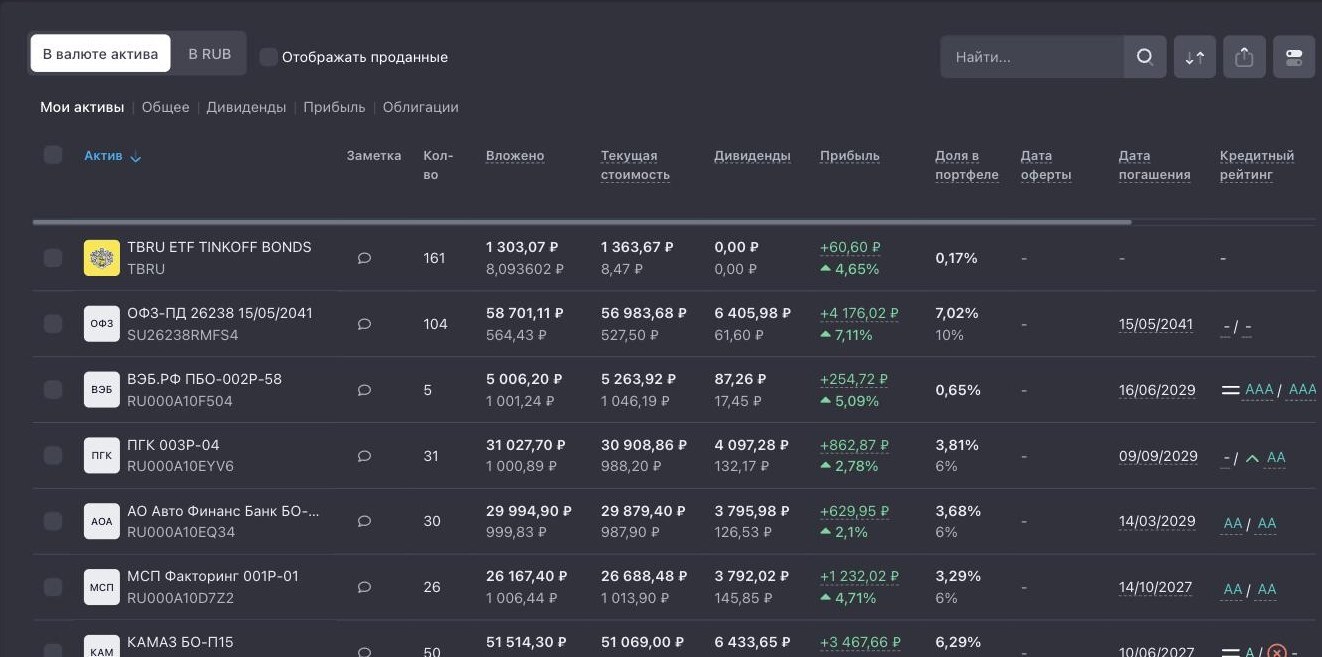Image resolution: width=1322 pixels, height=657 pixels.
Task: Tick the select-all checkbox in table header
Action: tap(53, 154)
